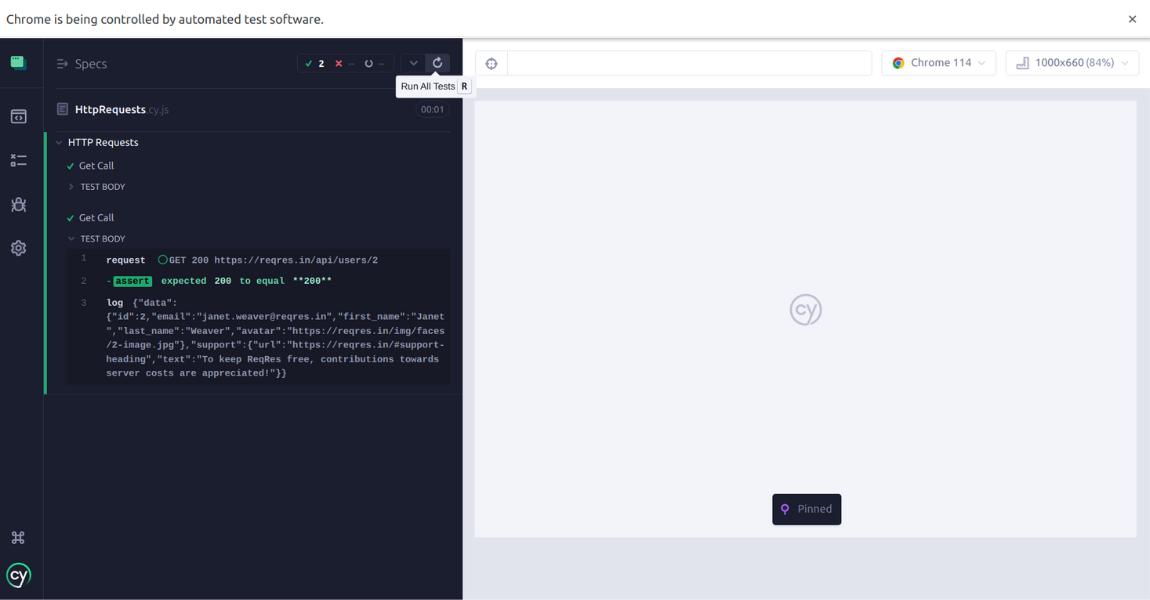Open keyboard shortcuts via the command icon

(18, 537)
